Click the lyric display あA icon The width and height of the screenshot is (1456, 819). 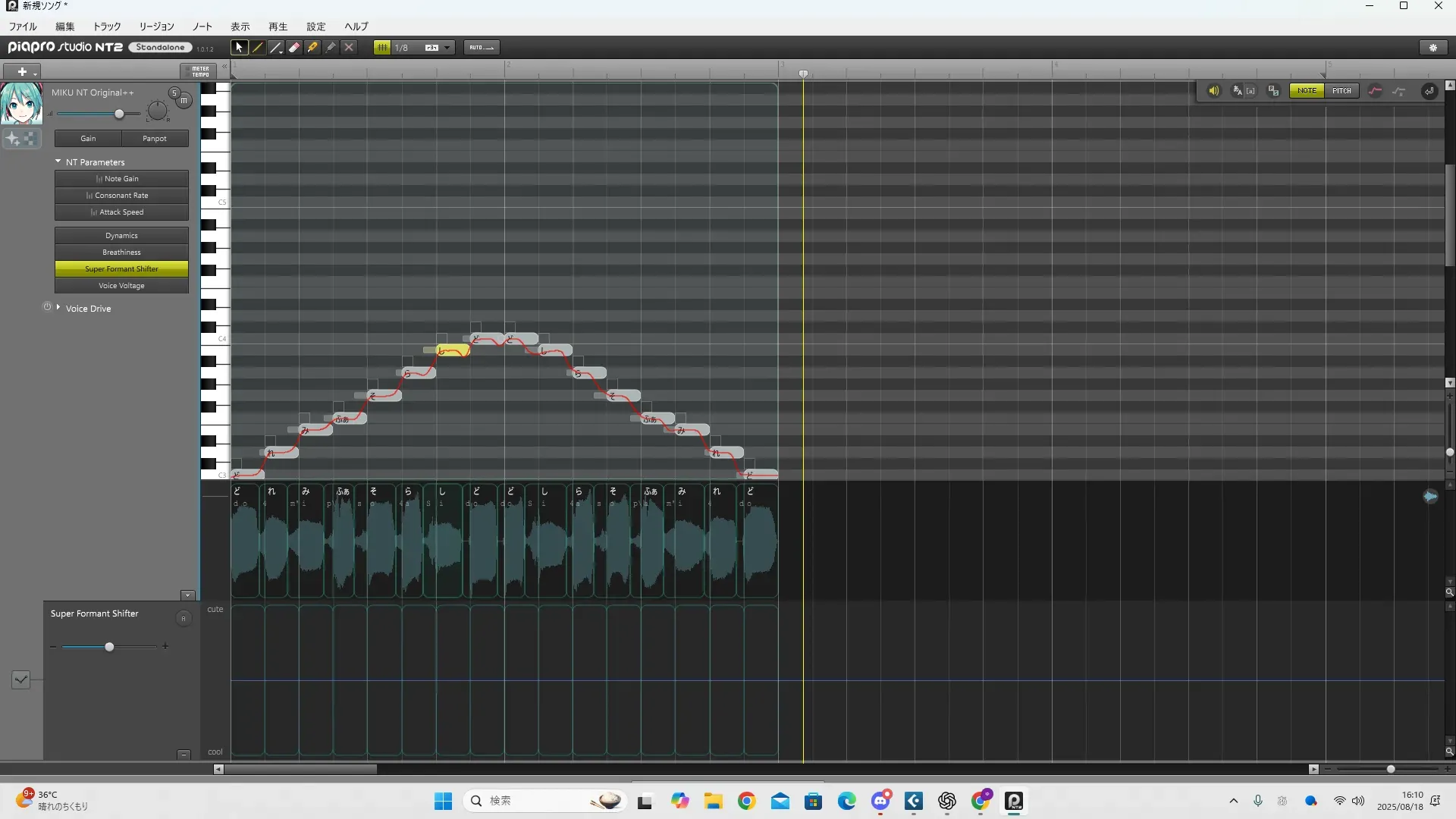(1238, 91)
